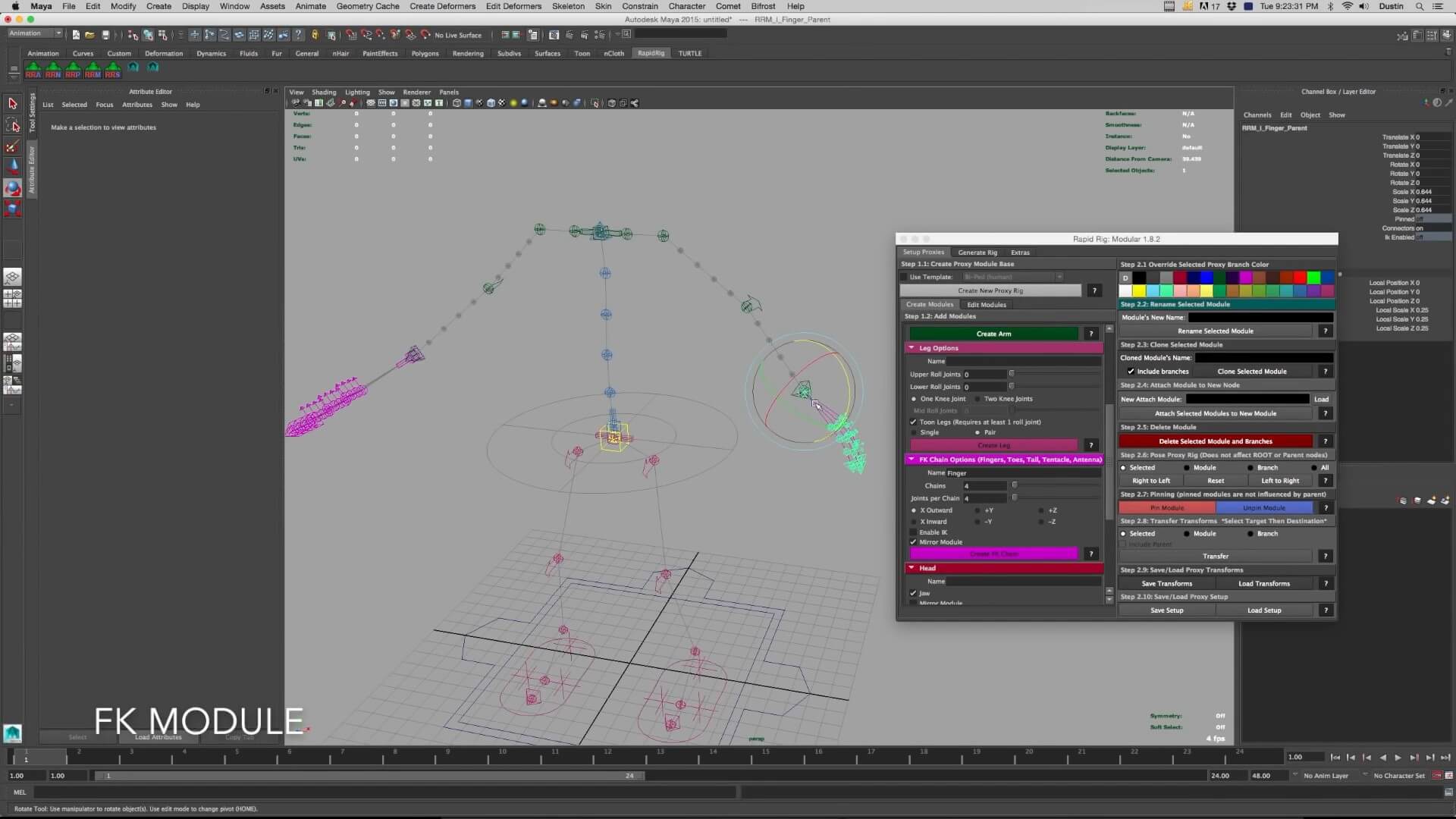This screenshot has width=1456, height=819.
Task: Toggle Mirror Module under FK Chain Options
Action: coord(913,542)
